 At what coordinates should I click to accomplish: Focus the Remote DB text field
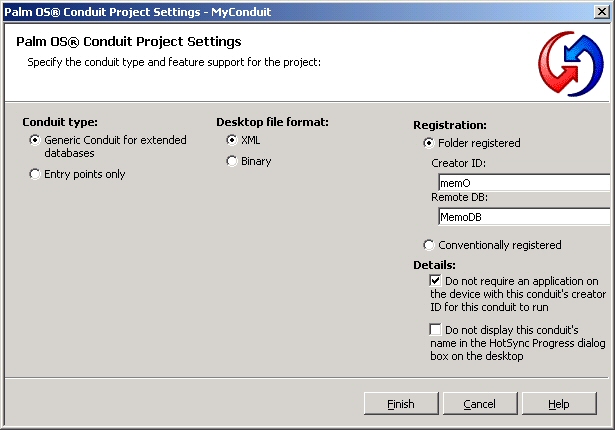pyautogui.click(x=524, y=217)
